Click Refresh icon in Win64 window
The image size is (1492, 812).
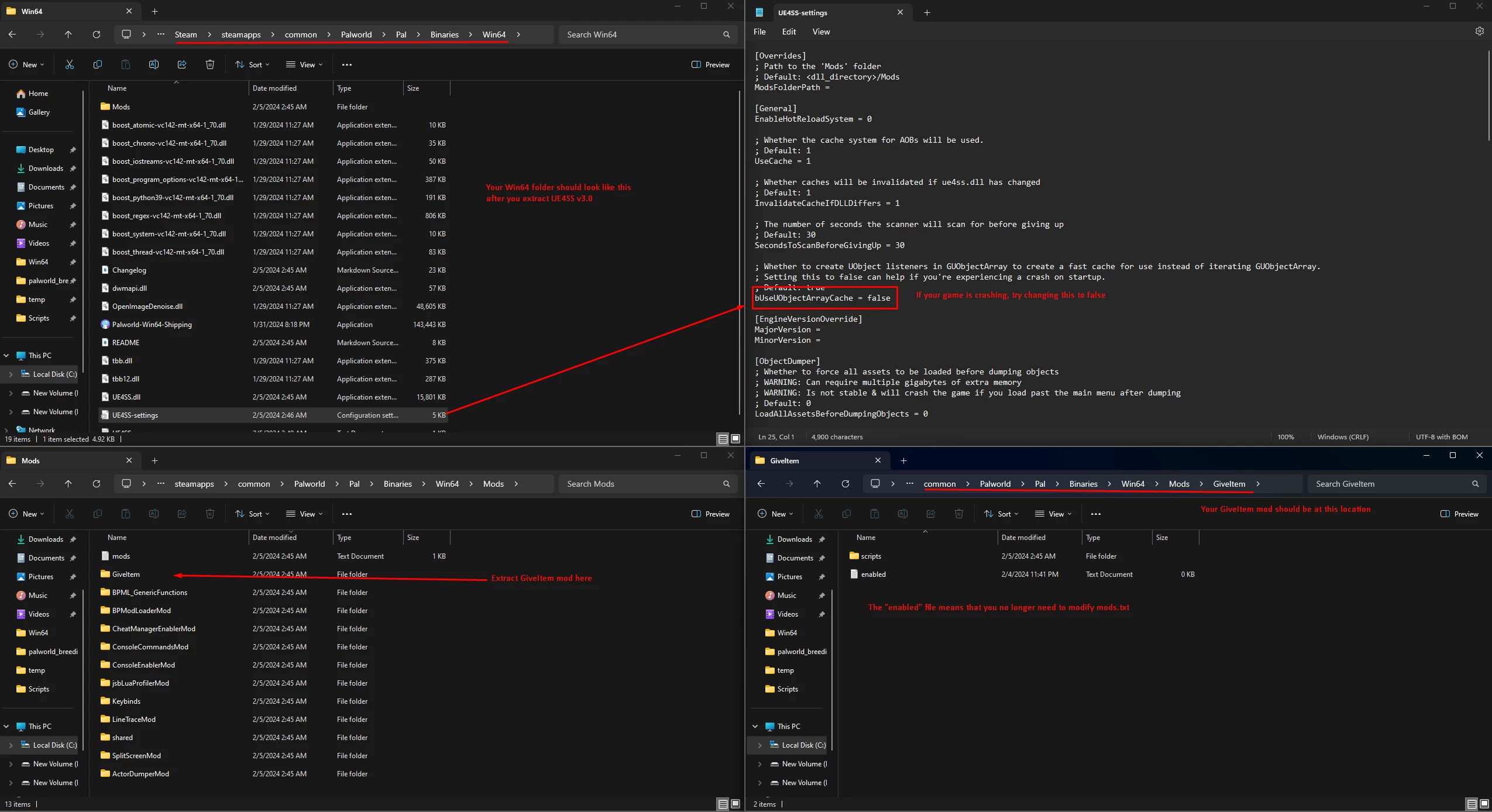(x=97, y=35)
